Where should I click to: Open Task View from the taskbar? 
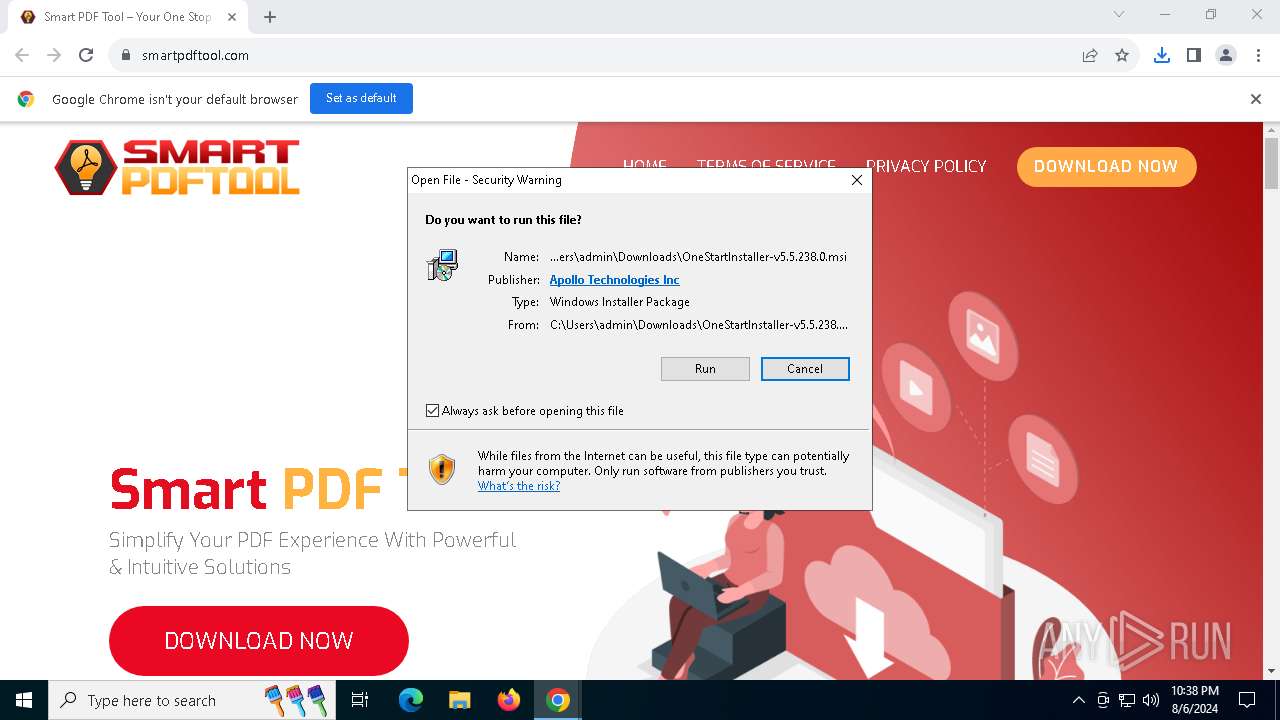point(360,700)
